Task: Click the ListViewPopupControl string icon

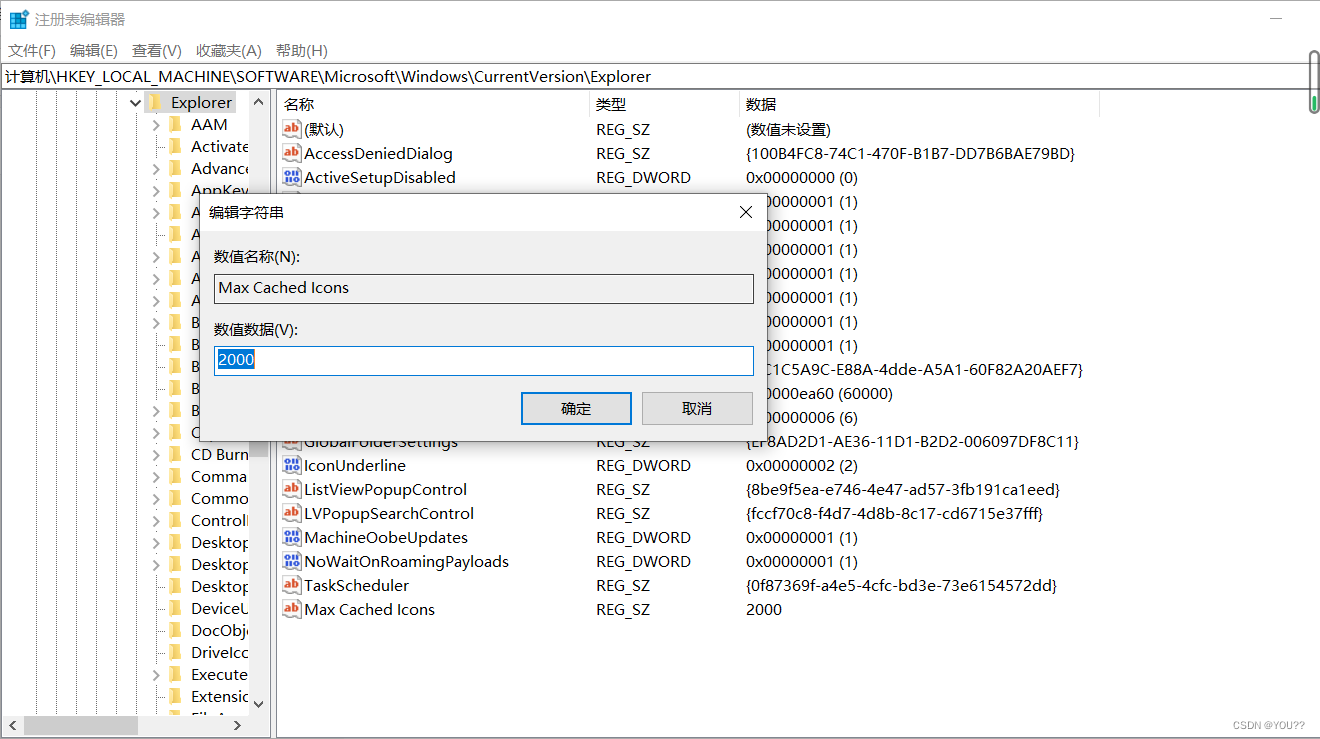Action: tap(292, 489)
